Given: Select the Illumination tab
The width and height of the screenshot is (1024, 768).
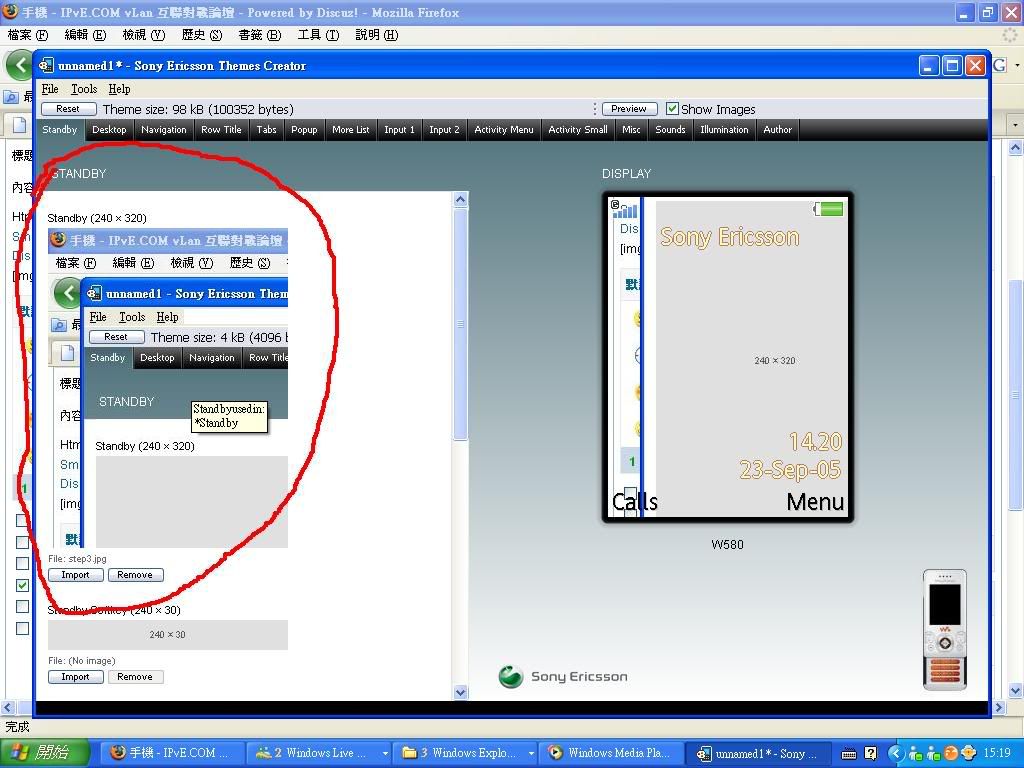Looking at the screenshot, I should tap(724, 130).
